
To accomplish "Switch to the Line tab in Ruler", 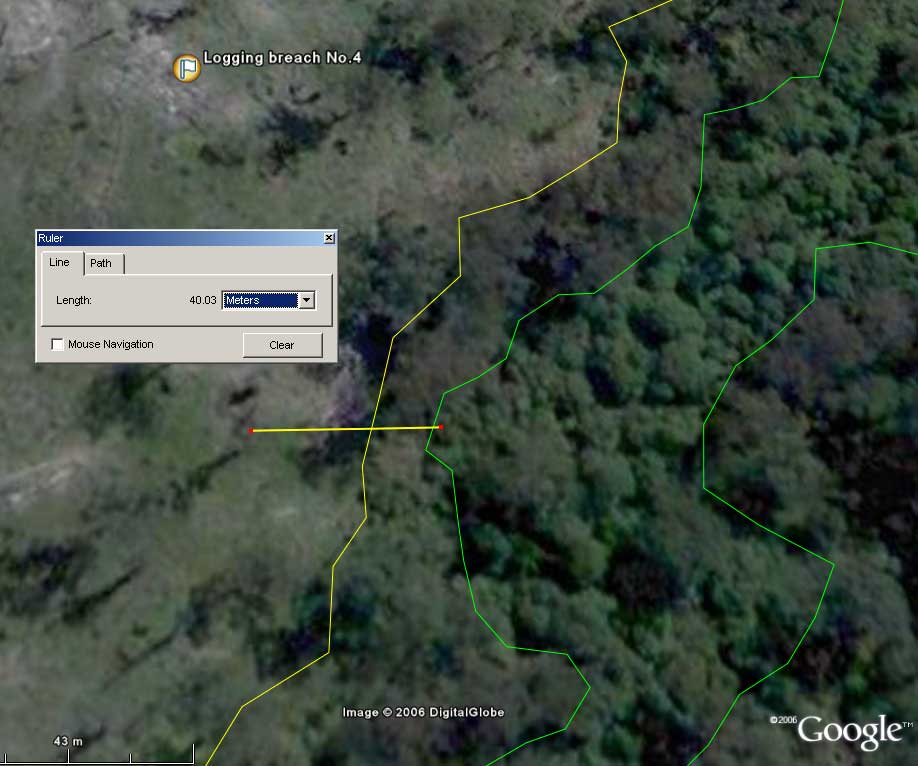I will pos(60,262).
